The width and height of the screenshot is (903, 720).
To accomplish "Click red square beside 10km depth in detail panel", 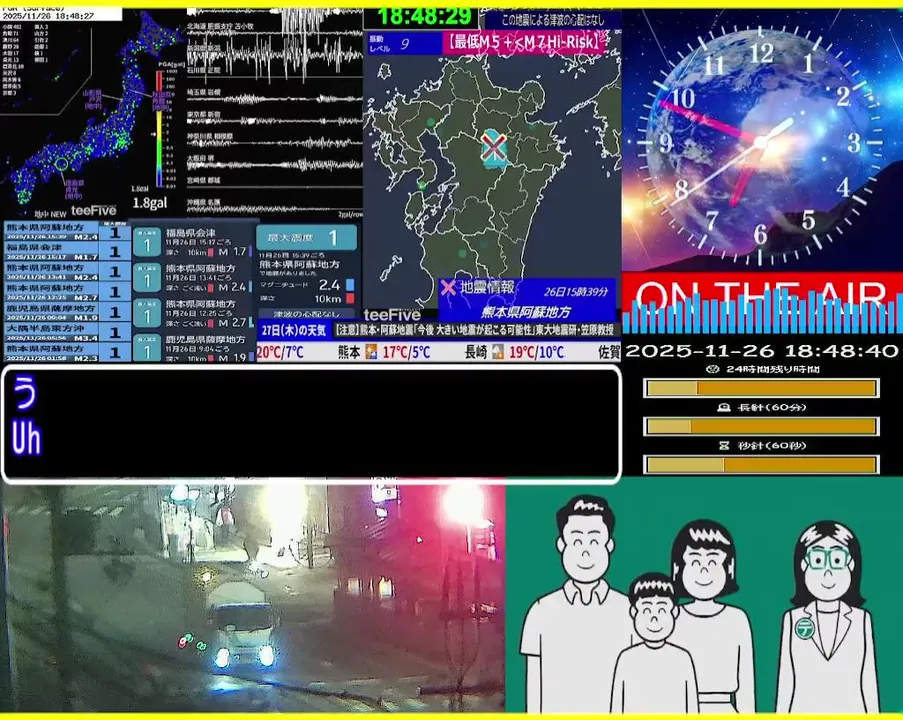I will point(350,298).
